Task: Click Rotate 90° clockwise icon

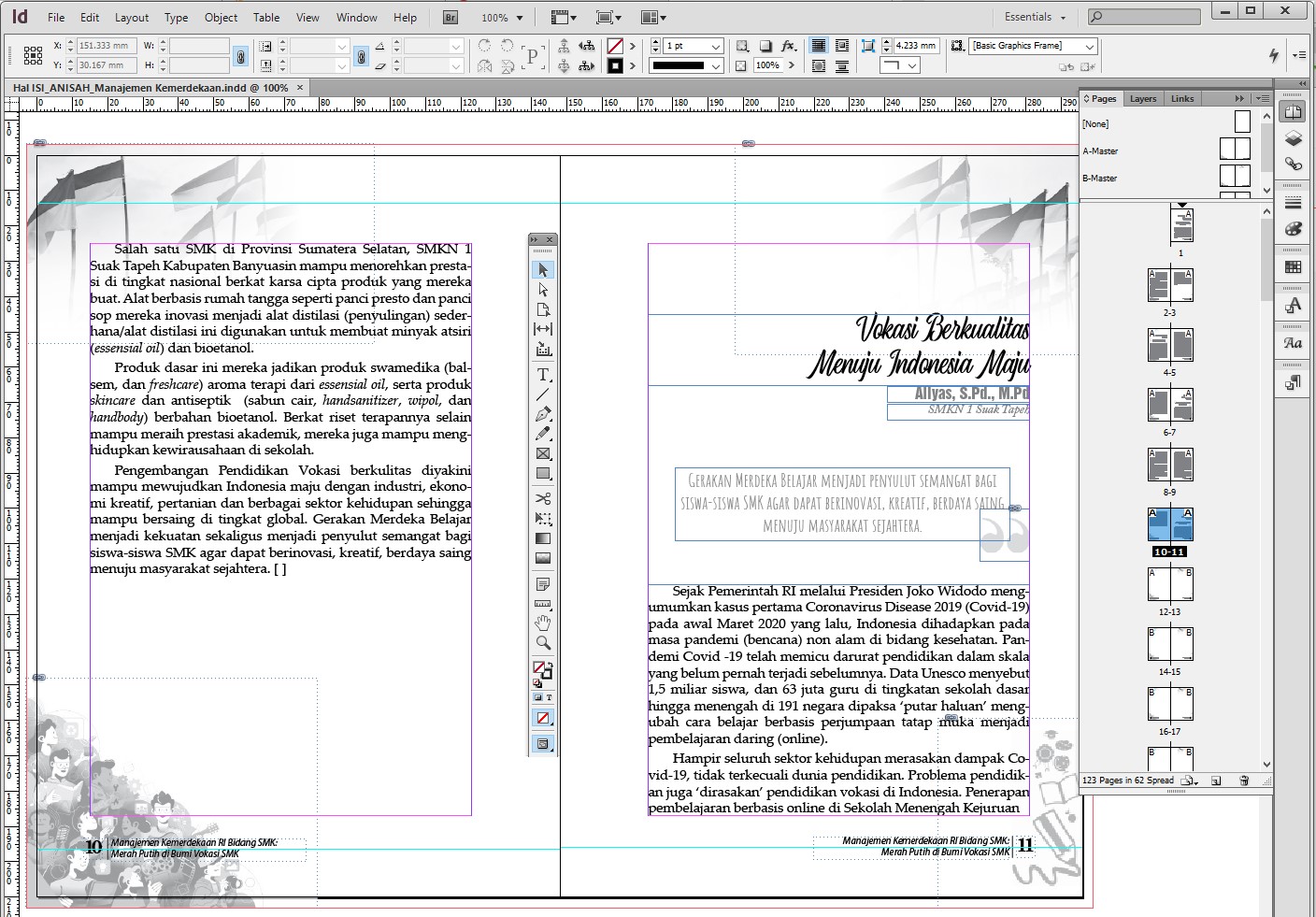Action: [x=484, y=46]
